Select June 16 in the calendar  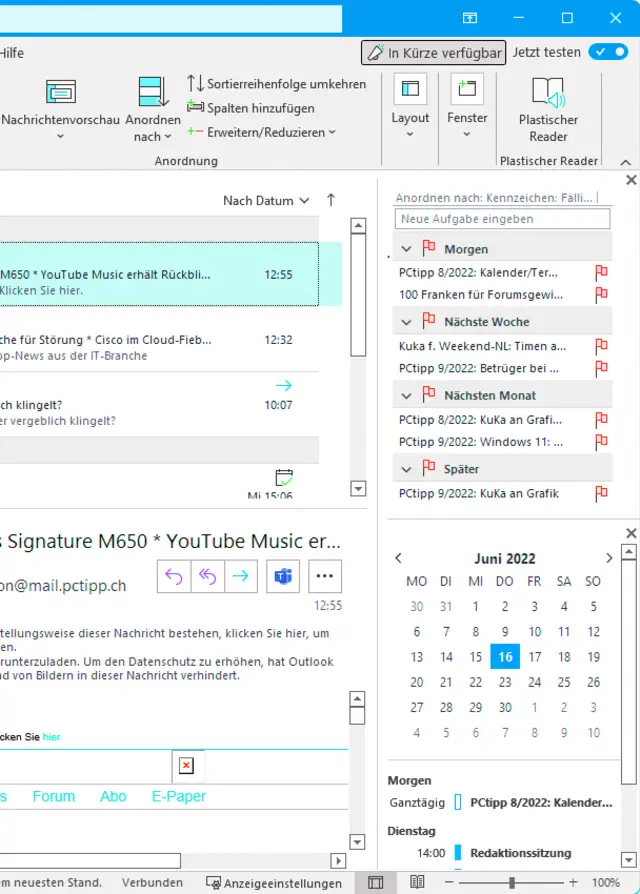[x=505, y=657]
